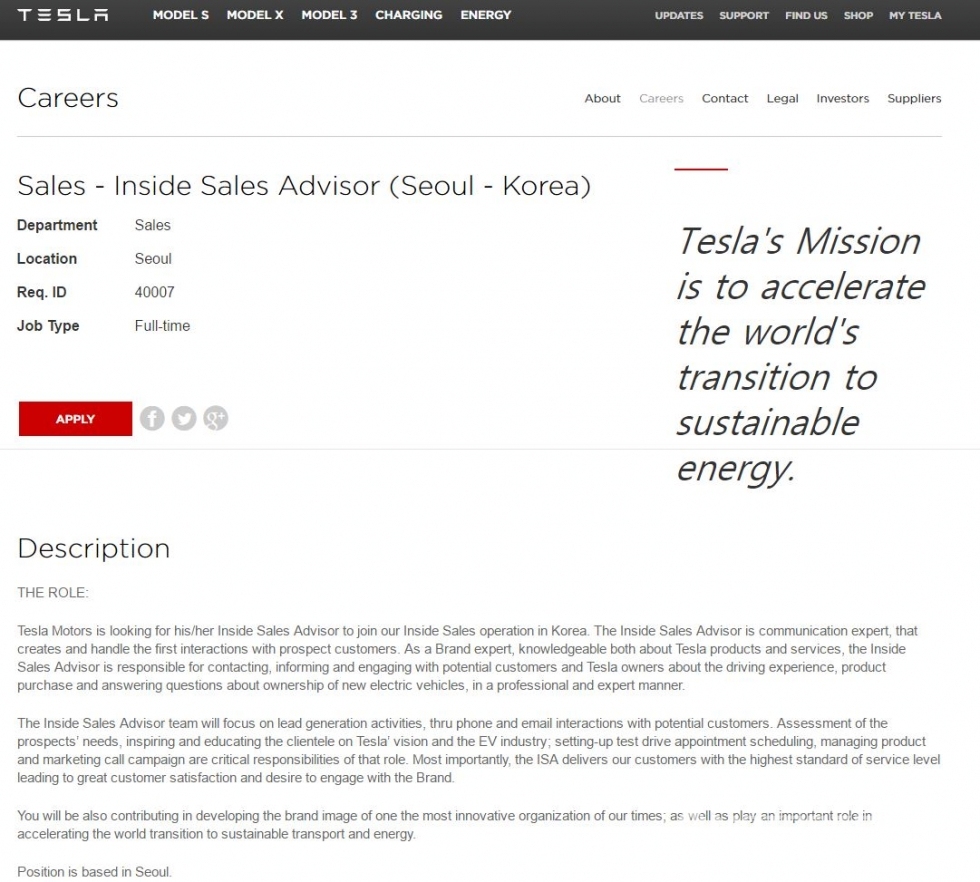Open the Updates link
The width and height of the screenshot is (980, 882).
(x=679, y=16)
